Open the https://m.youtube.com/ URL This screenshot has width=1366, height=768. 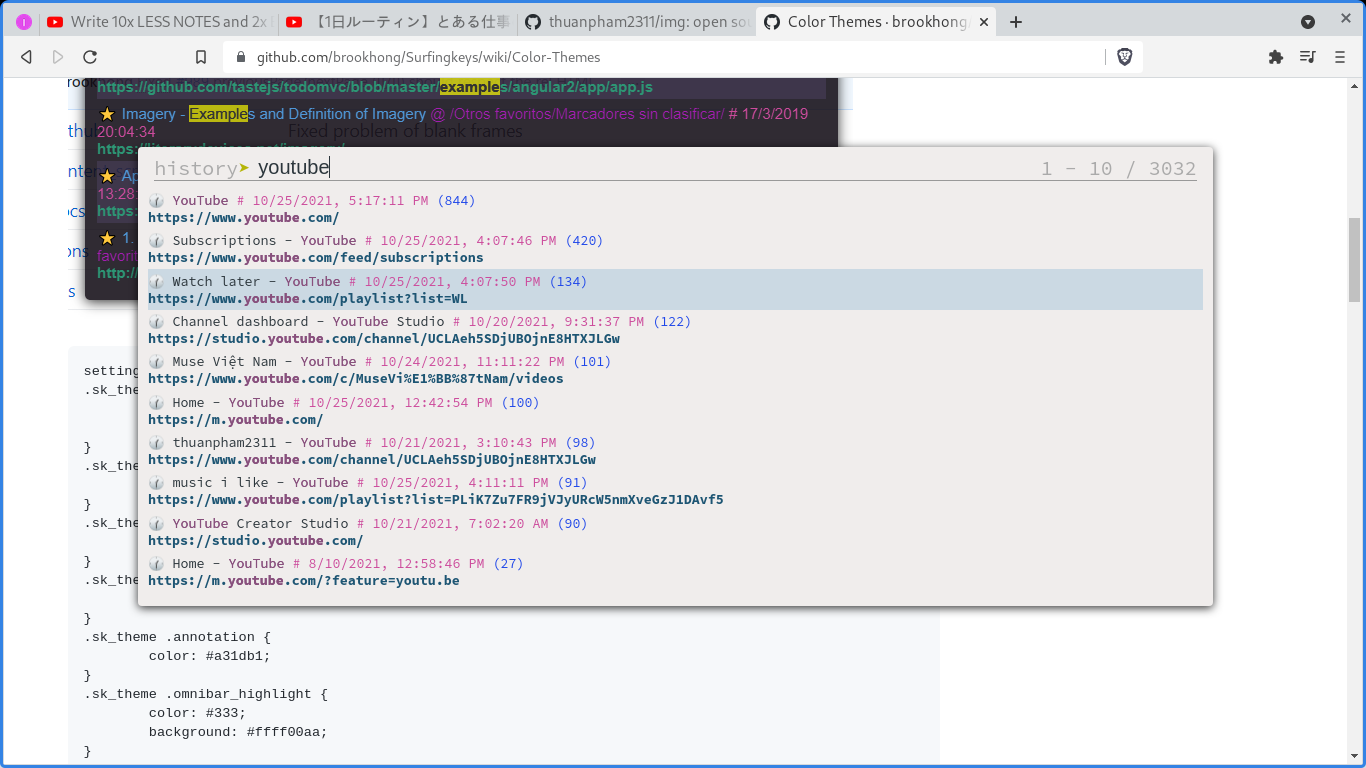pyautogui.click(x=236, y=420)
